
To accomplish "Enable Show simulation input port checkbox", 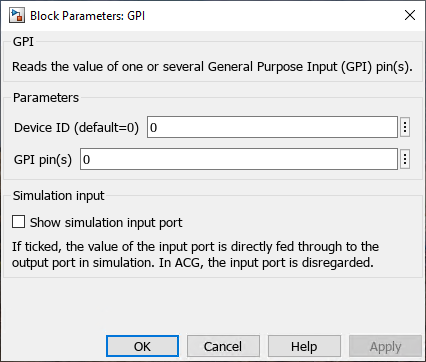I will [18, 222].
